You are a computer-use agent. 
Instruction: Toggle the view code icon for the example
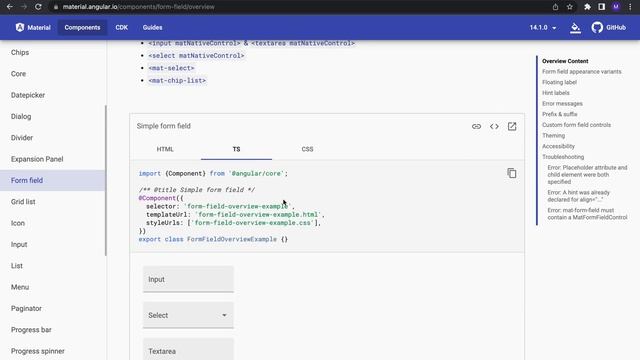[494, 126]
